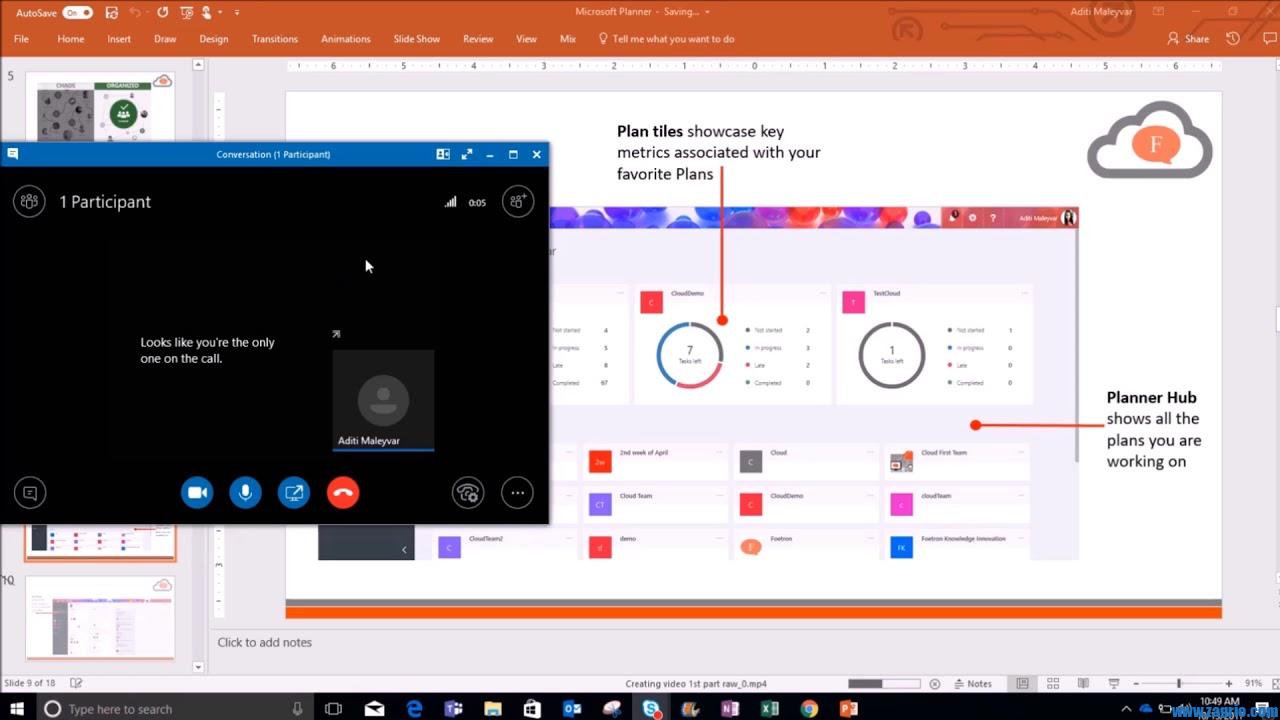Start Slide Show from status bar
The image size is (1280, 720).
tap(1113, 684)
